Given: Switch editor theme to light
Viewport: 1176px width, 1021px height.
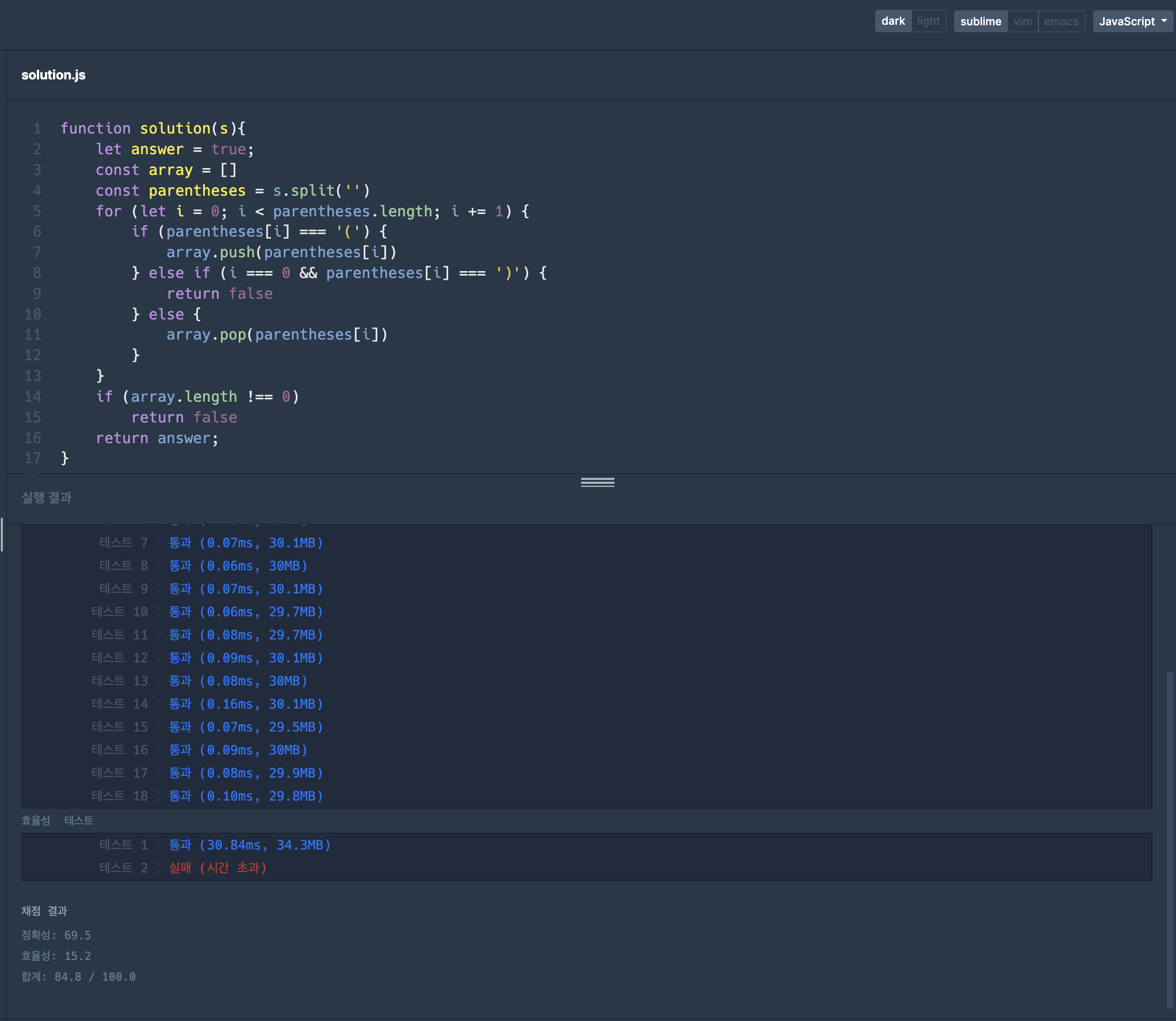Looking at the screenshot, I should 928,21.
